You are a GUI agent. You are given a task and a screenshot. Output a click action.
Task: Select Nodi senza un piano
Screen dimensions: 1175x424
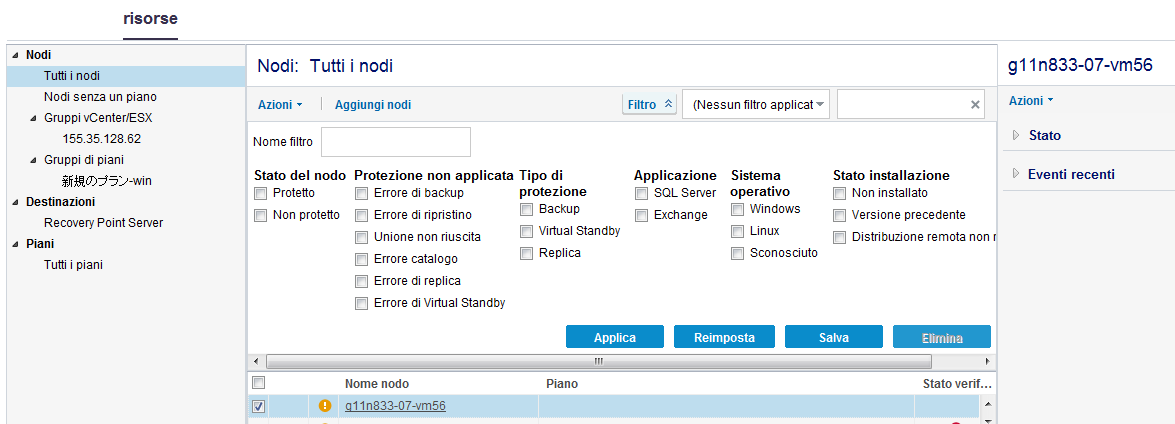(x=100, y=97)
